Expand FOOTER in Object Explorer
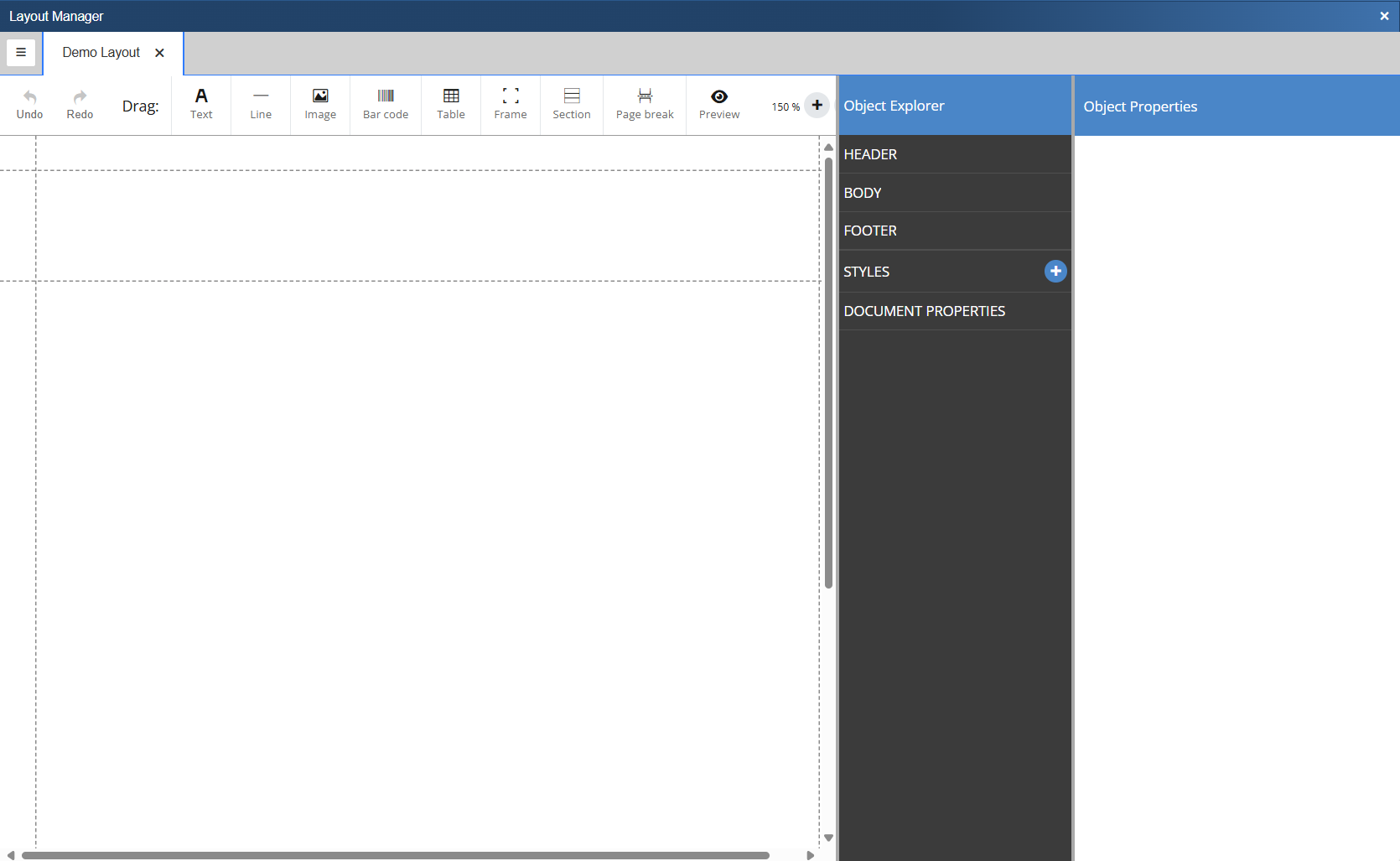 click(x=870, y=231)
